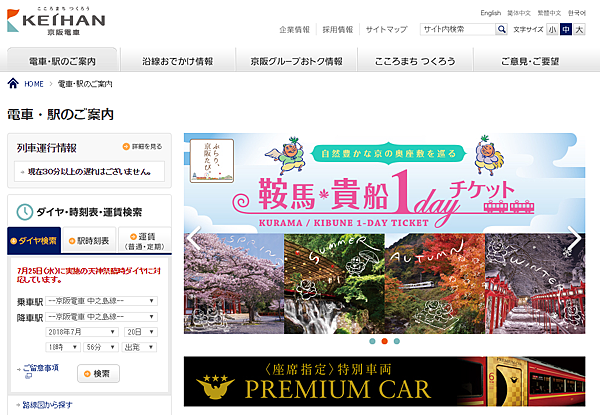Click 現在30分以上の遅れはございません status text

click(x=89, y=172)
